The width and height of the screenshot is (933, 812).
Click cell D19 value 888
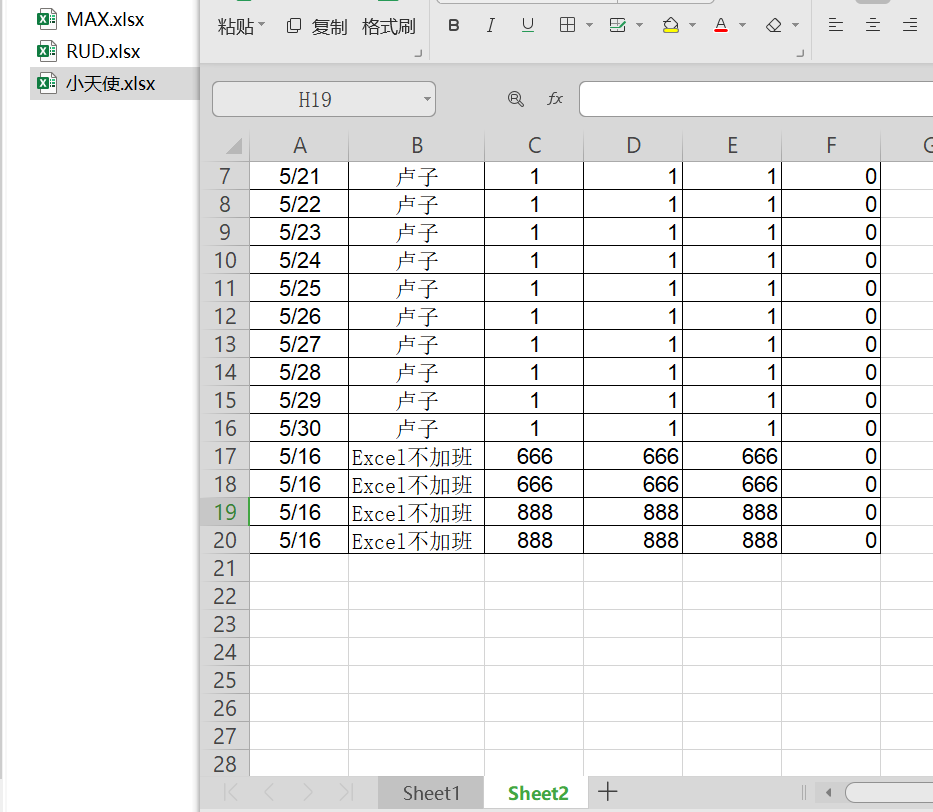click(x=633, y=512)
